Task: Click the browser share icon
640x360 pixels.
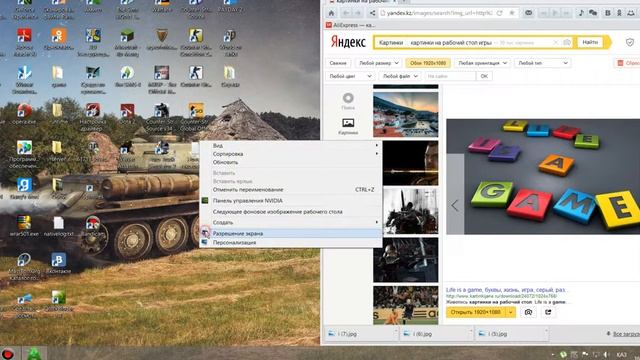Action: [372, 13]
